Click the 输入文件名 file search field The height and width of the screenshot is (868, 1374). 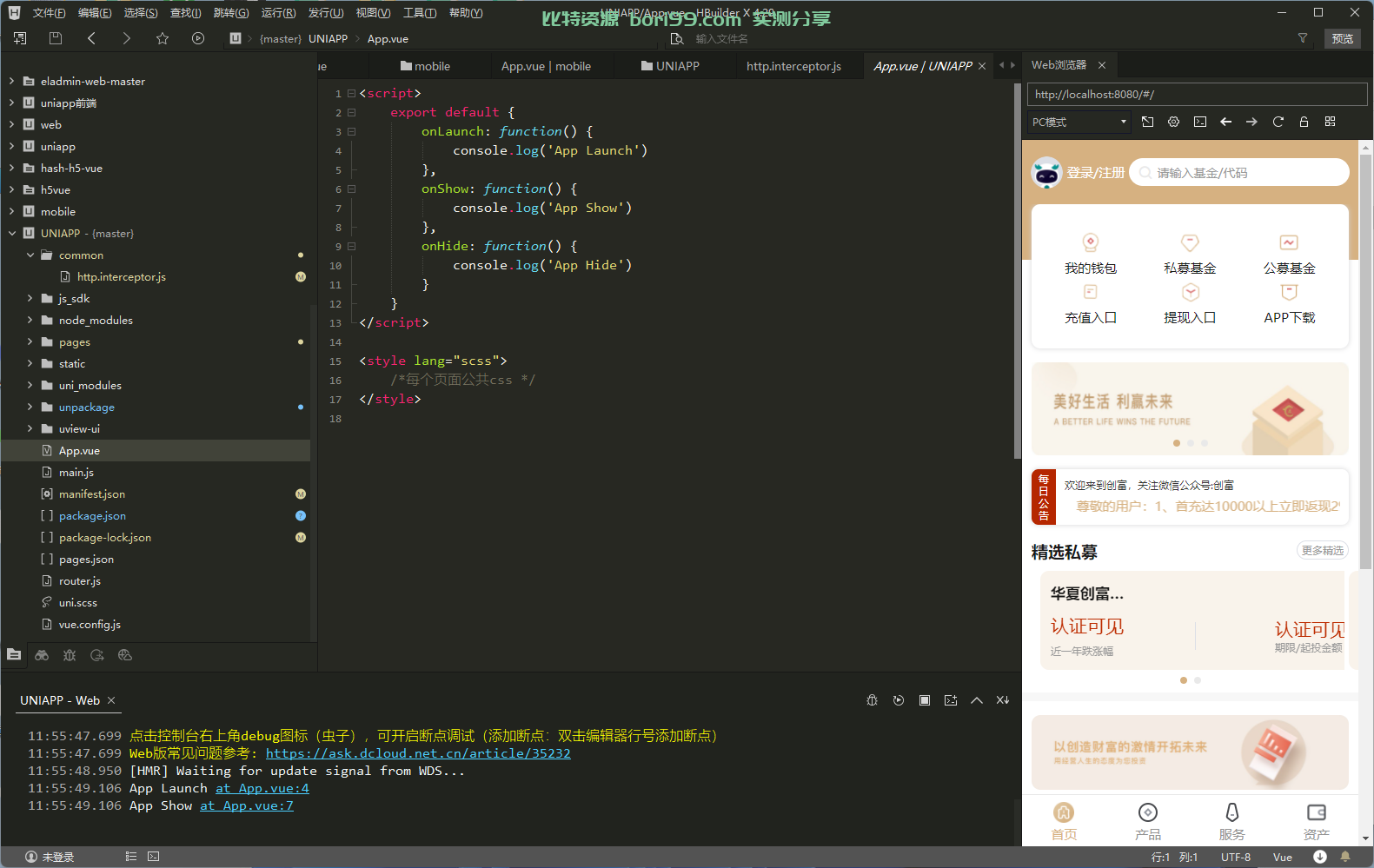[x=721, y=38]
